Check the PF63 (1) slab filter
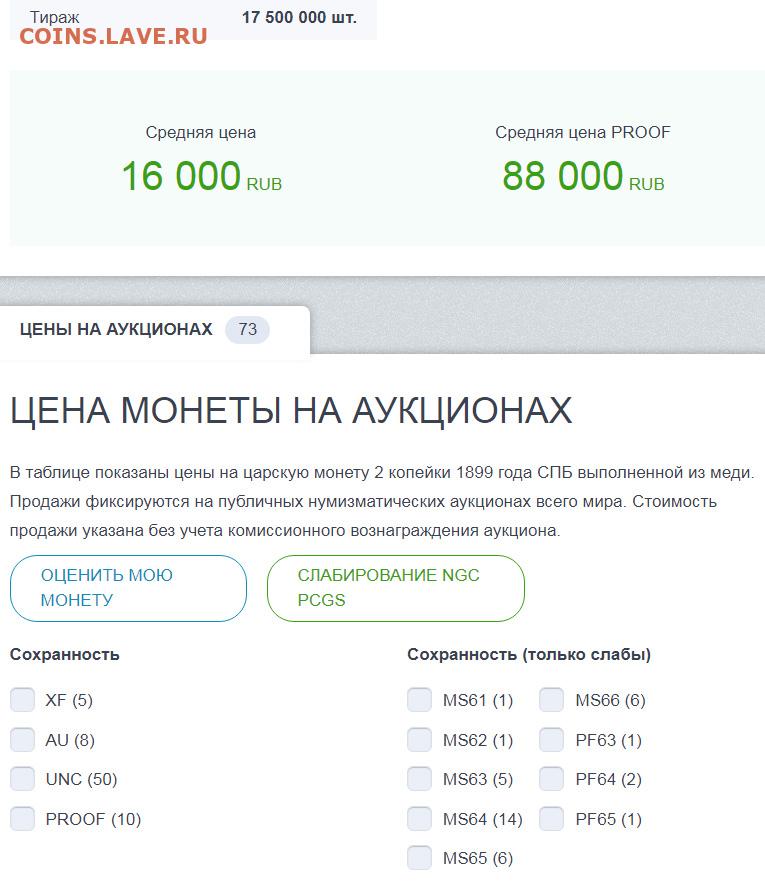 click(x=551, y=739)
